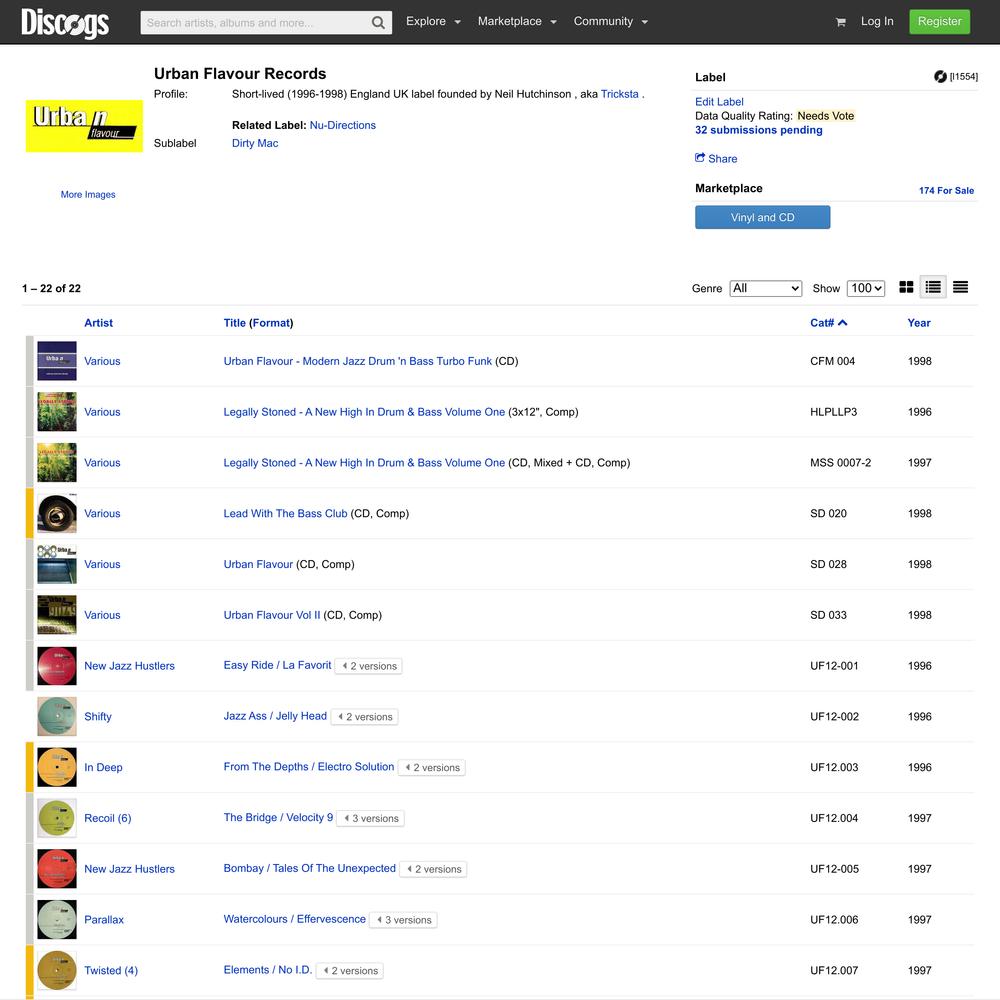The width and height of the screenshot is (1000, 1000).
Task: Select the catalog number MSS 0007-2
Action: [840, 463]
